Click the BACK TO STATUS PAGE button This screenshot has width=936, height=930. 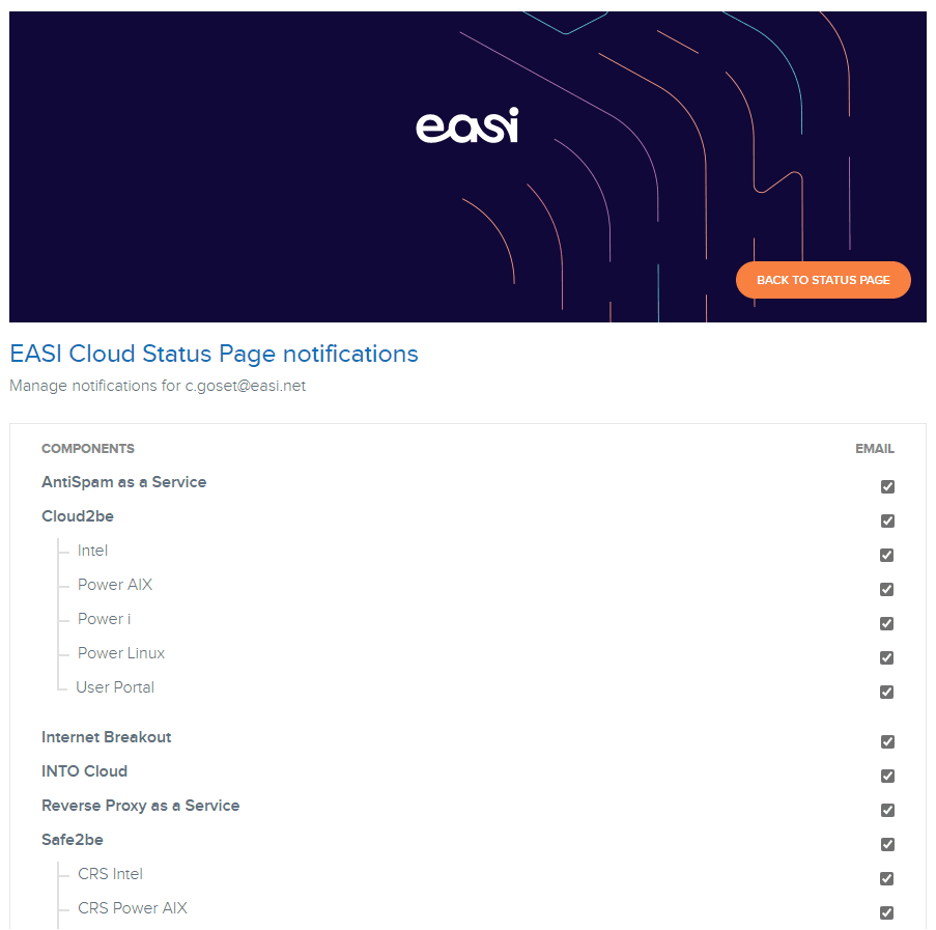[822, 279]
